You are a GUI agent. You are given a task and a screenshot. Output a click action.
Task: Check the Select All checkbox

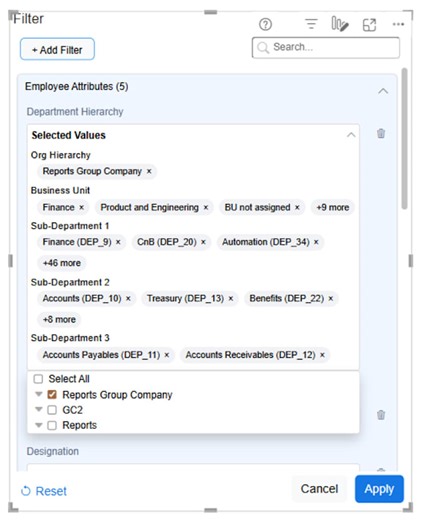[38, 379]
